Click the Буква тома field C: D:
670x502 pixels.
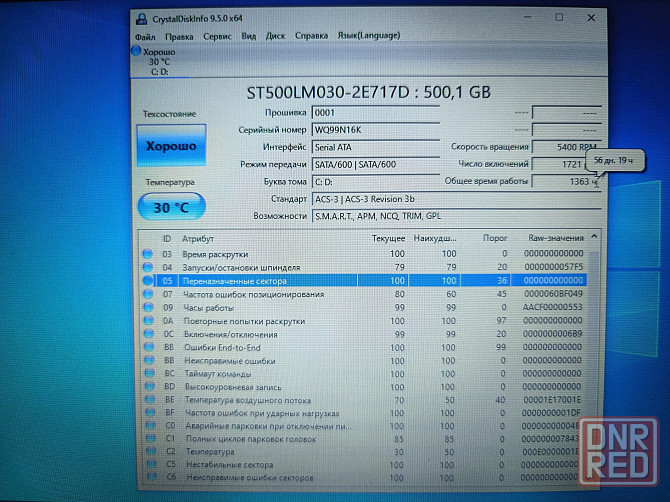[x=376, y=182]
